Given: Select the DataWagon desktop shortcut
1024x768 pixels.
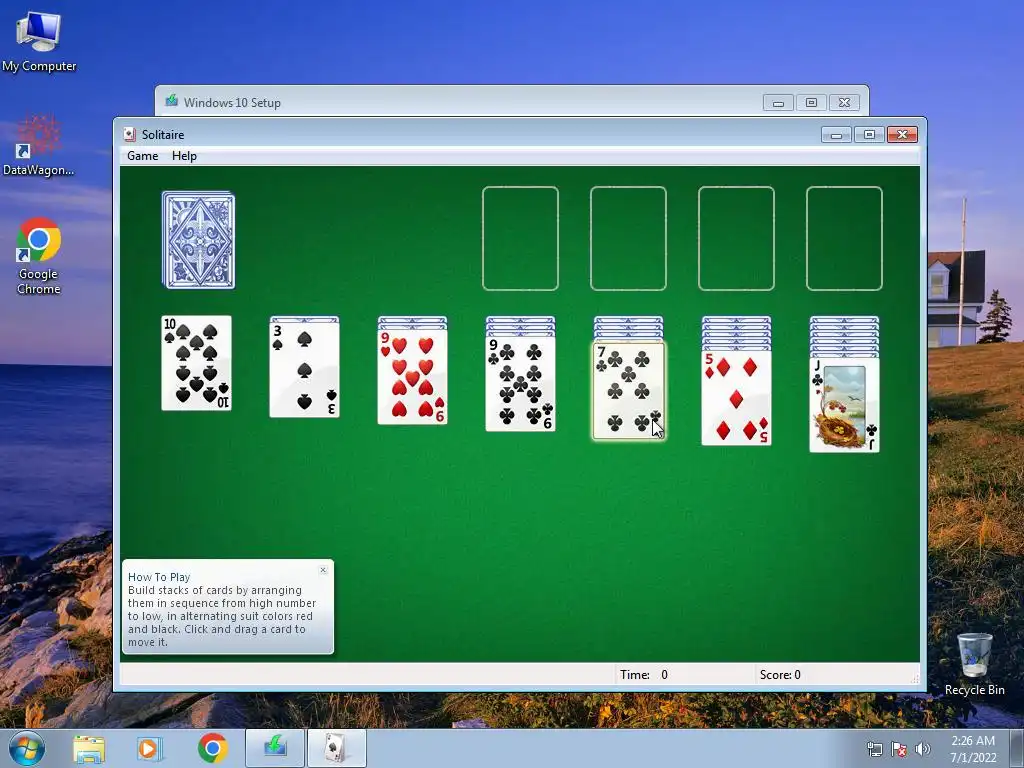Looking at the screenshot, I should point(39,146).
